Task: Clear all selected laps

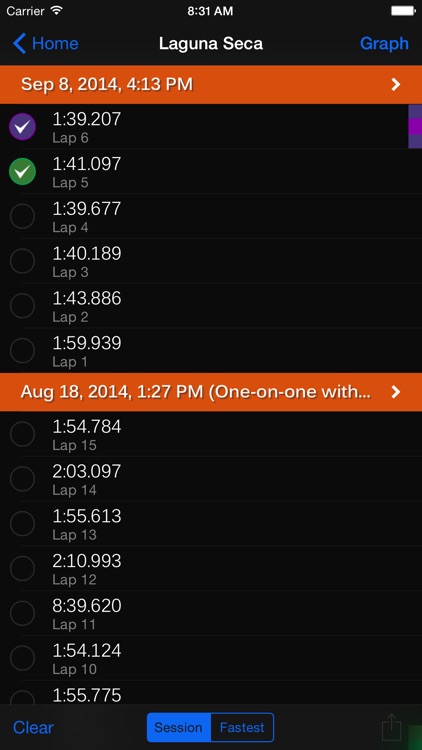Action: point(33,728)
